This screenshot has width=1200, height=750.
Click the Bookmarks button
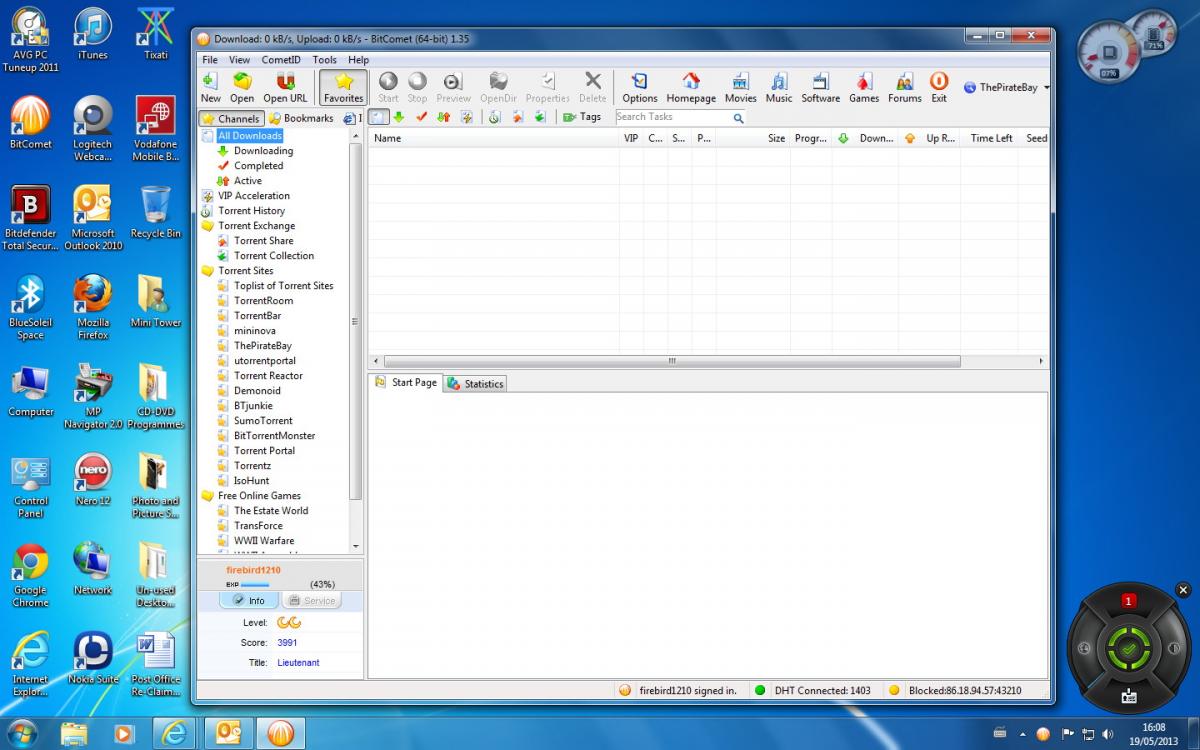pyautogui.click(x=301, y=118)
